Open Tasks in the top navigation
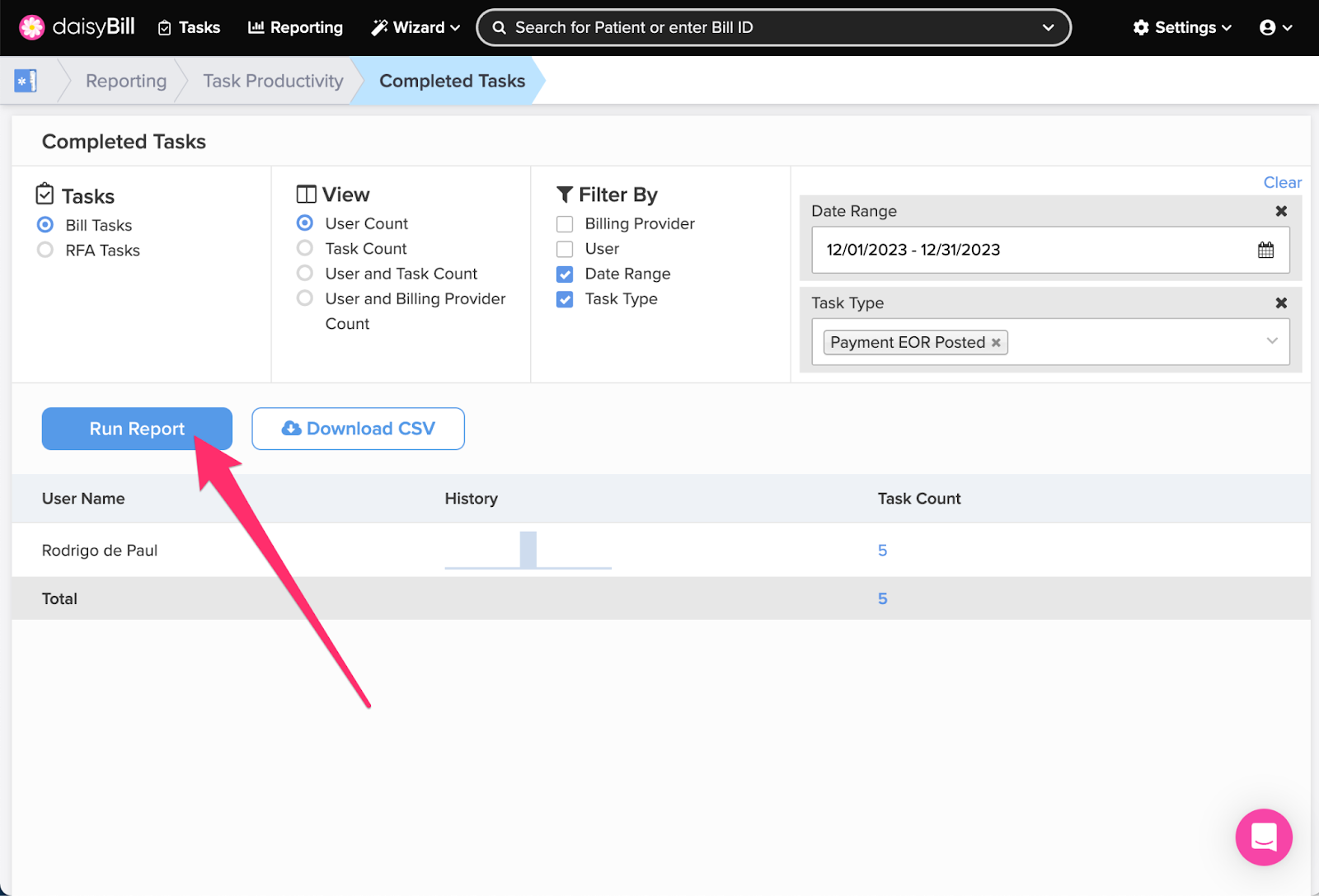 [x=189, y=27]
